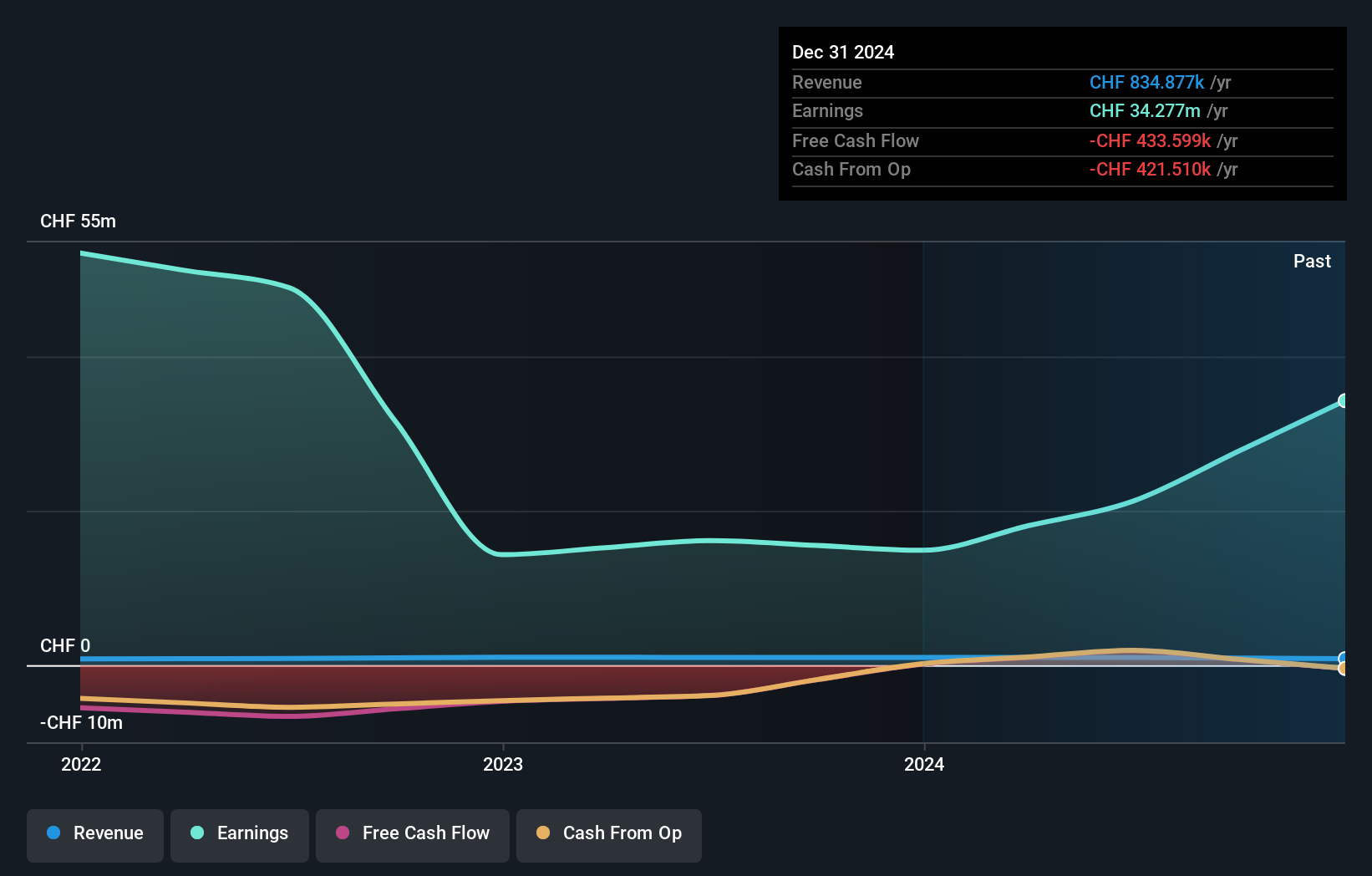Click the CHF 834.877k revenue value
This screenshot has width=1372, height=876.
point(1146,83)
